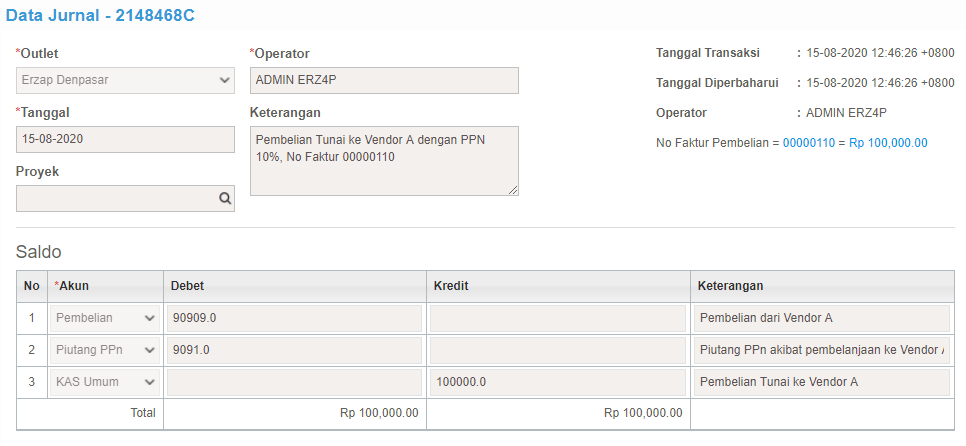Click the Operator field ADMIN ERZ4P
The image size is (966, 446).
384,80
